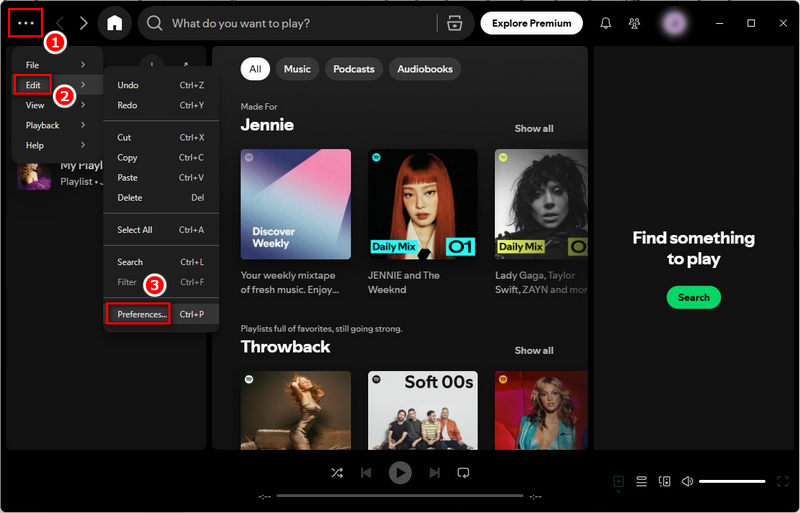The image size is (800, 513).
Task: Expand the Help submenu
Action: pos(56,145)
